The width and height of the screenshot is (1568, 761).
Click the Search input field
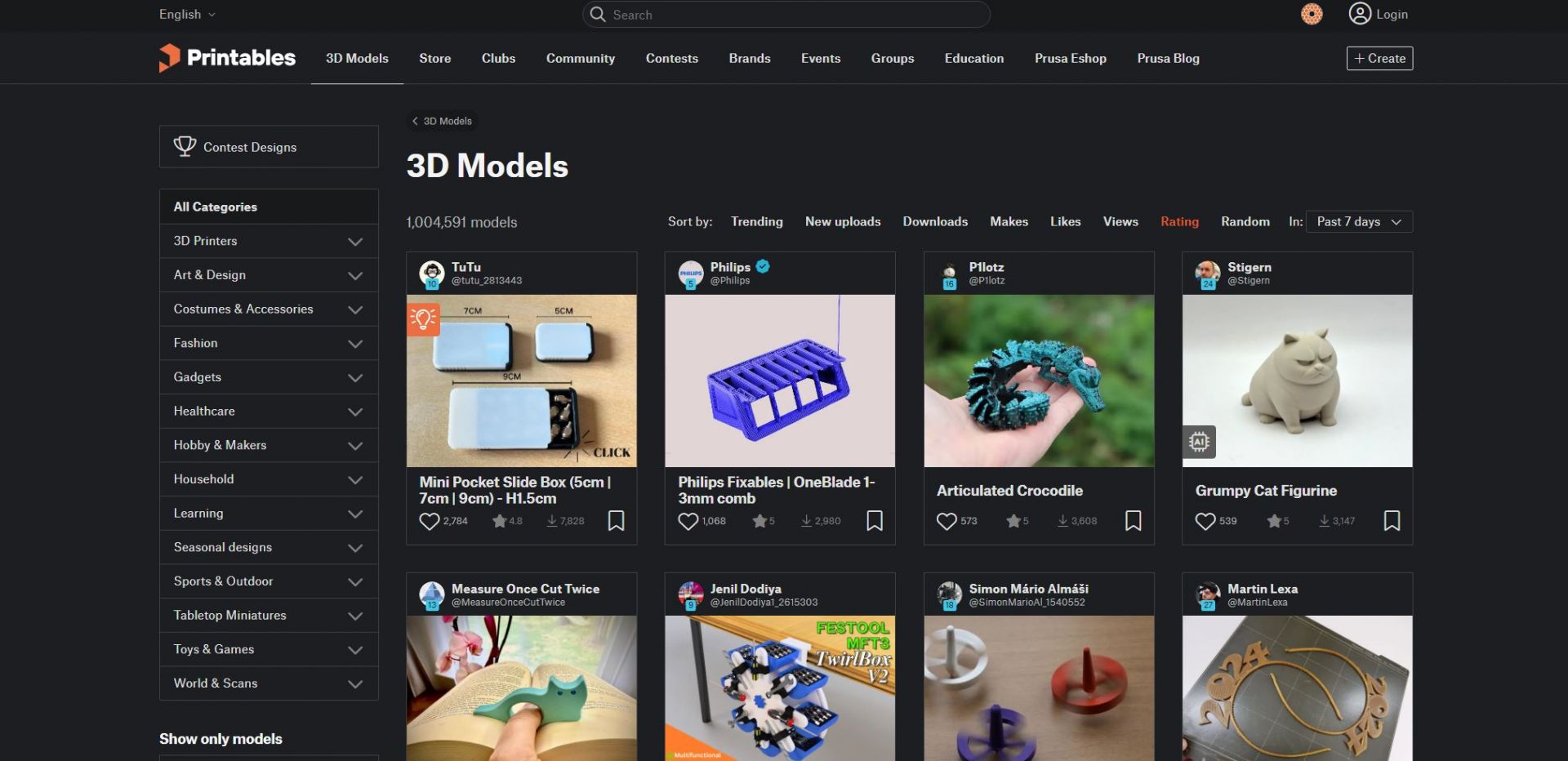coord(786,15)
